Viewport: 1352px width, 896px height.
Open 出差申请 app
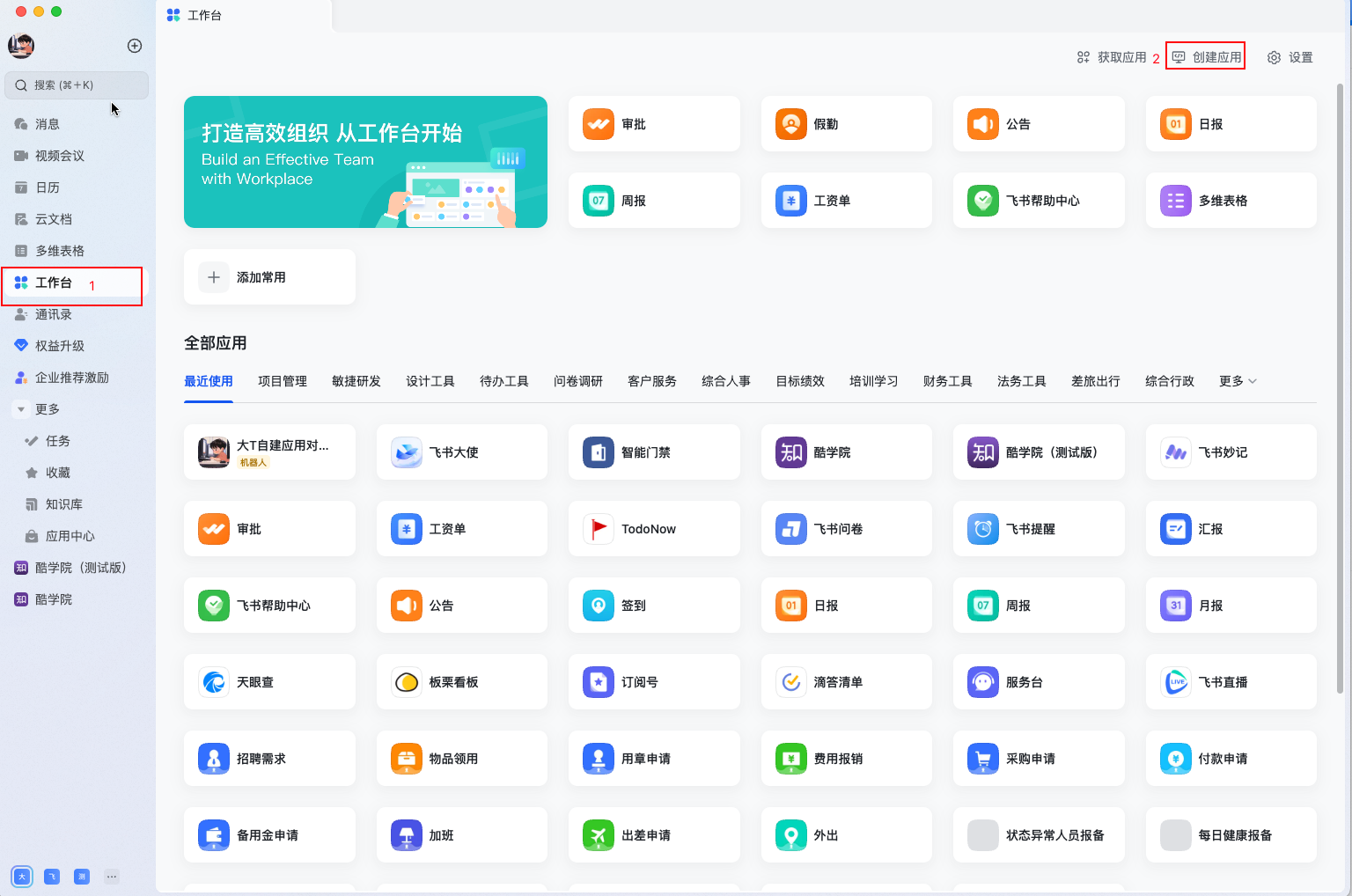[x=654, y=835]
